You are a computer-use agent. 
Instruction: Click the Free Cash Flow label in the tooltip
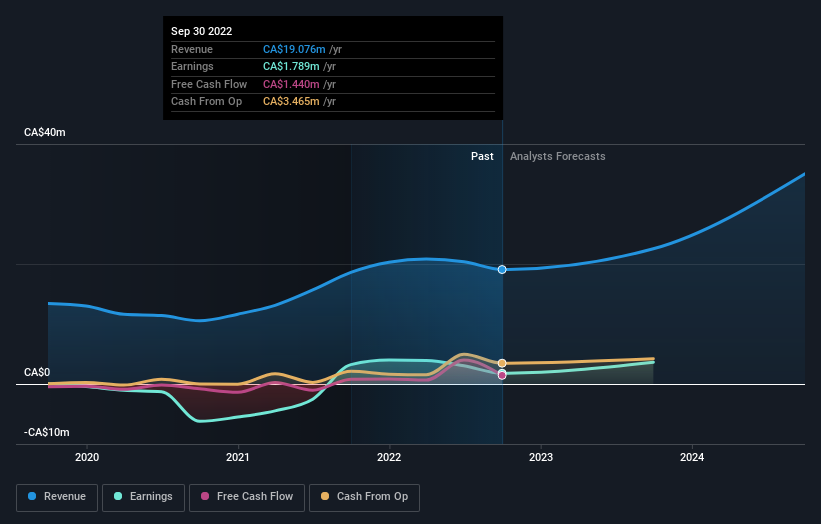tap(209, 84)
